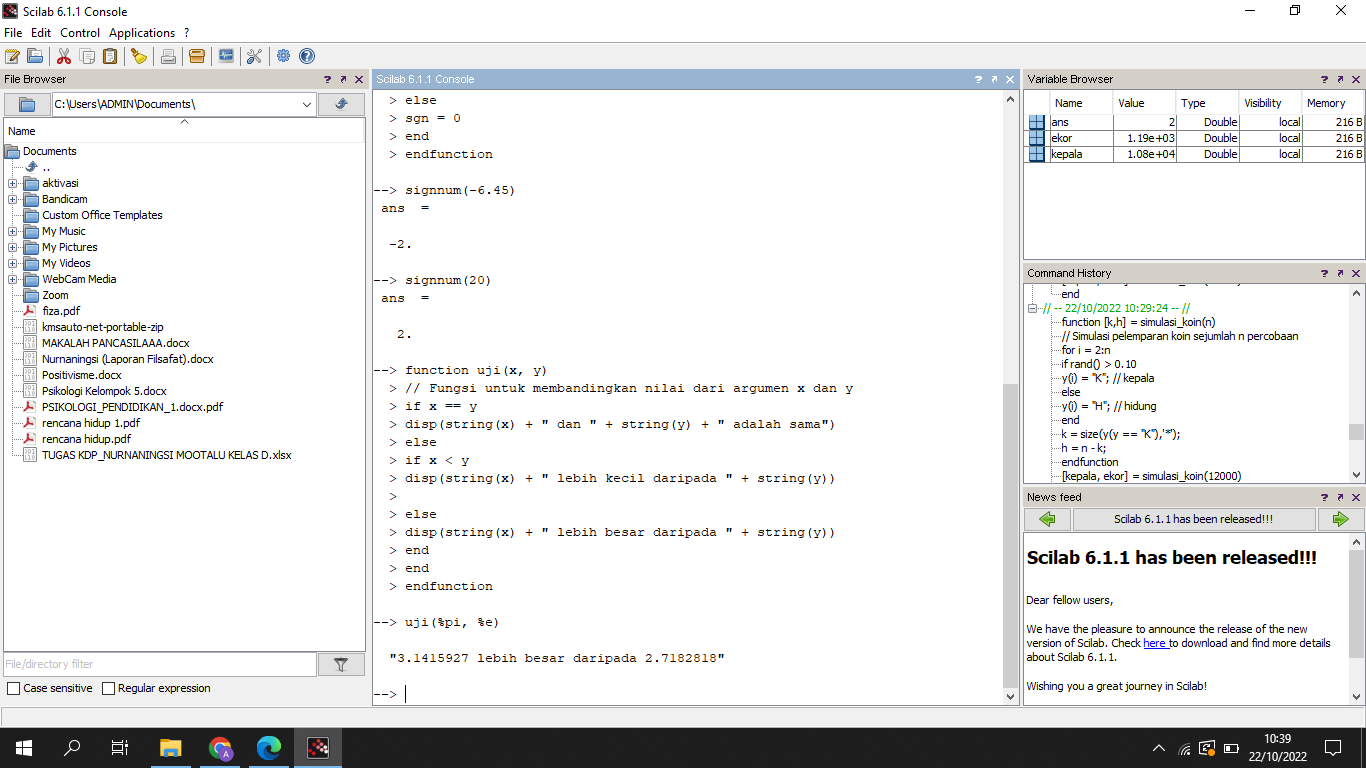
Task: Open the ATOMS module manager box icon
Action: click(x=197, y=56)
